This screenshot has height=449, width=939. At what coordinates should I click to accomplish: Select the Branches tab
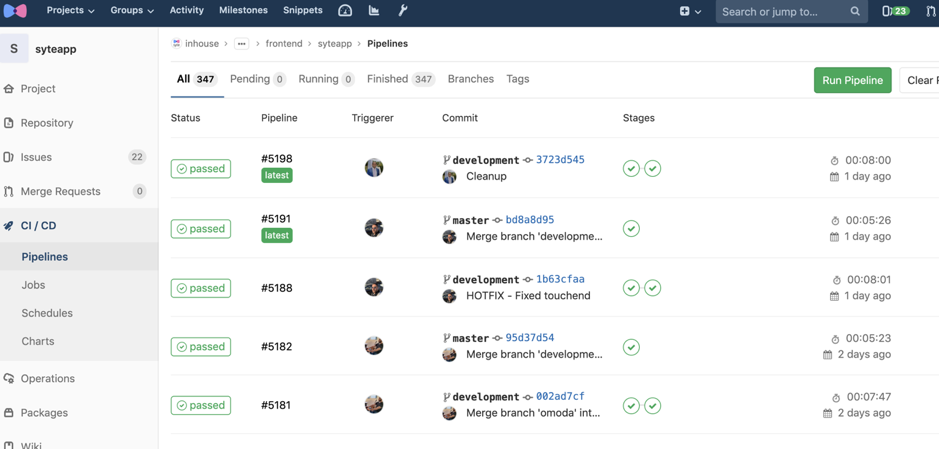click(470, 79)
